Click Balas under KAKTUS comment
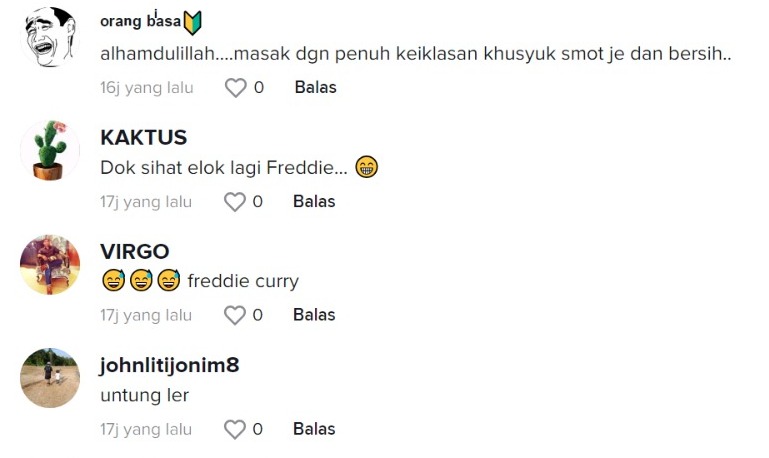Image resolution: width=769 pixels, height=458 pixels. coord(314,202)
